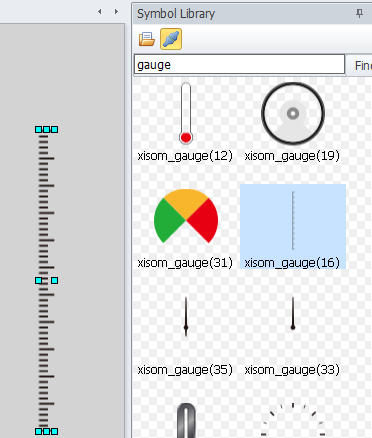Open the symbol library folder icon
The height and width of the screenshot is (438, 372).
(x=147, y=39)
